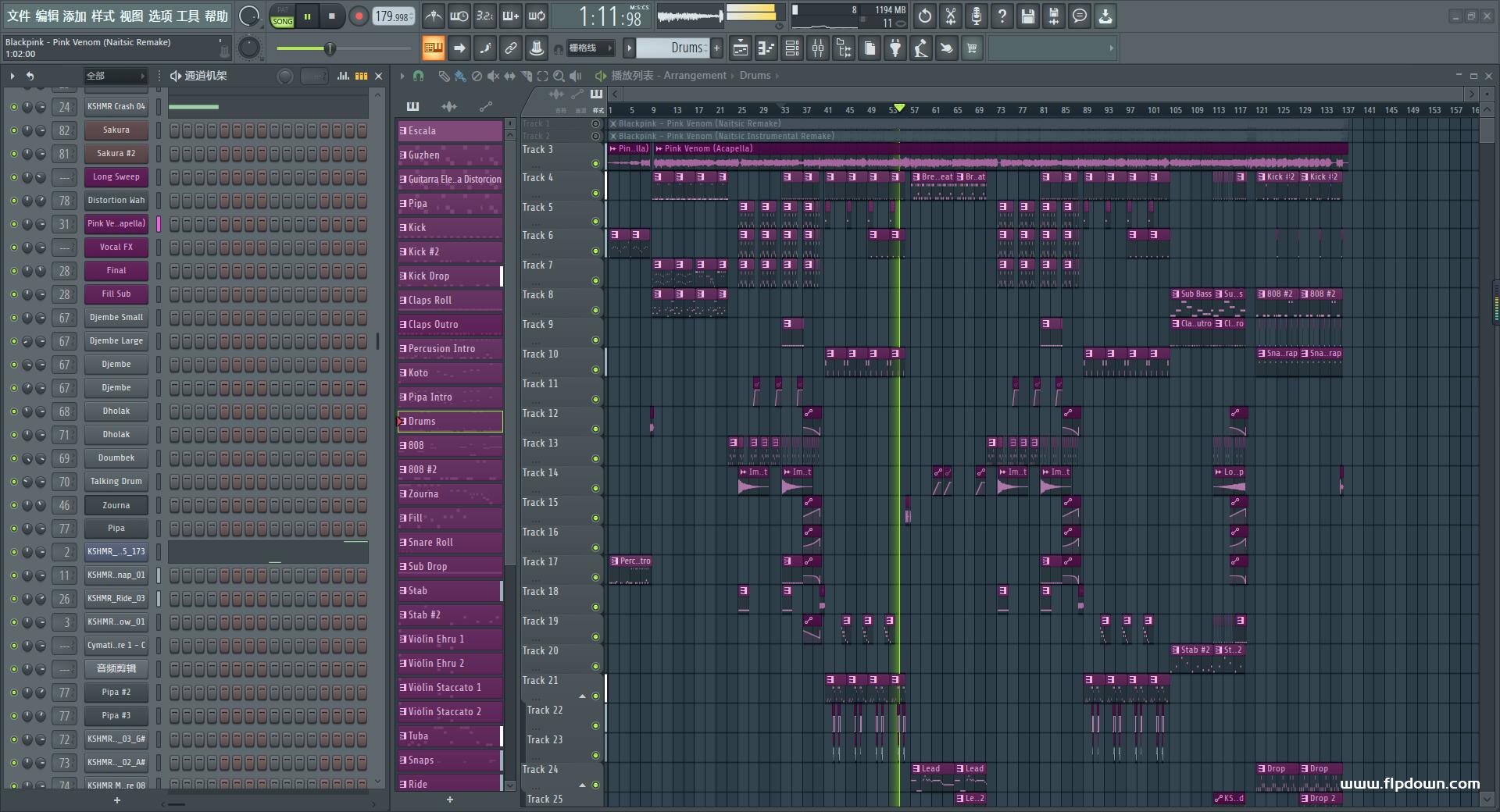The width and height of the screenshot is (1500, 812).
Task: Open the audio editor scissors icon
Action: click(x=951, y=16)
